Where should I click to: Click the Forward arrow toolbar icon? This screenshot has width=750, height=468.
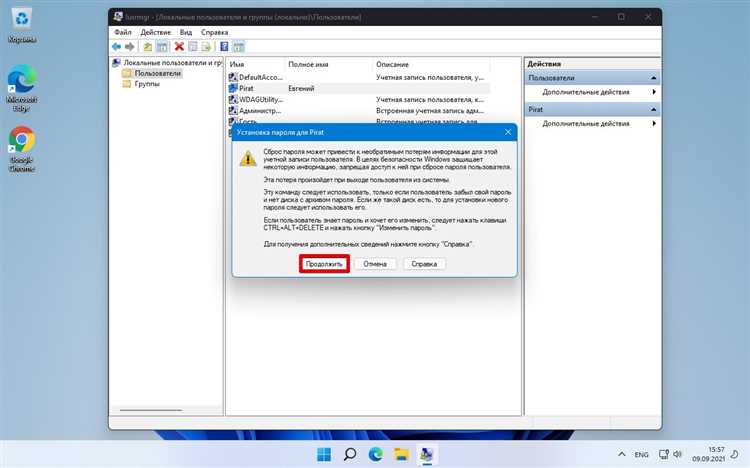[x=129, y=46]
